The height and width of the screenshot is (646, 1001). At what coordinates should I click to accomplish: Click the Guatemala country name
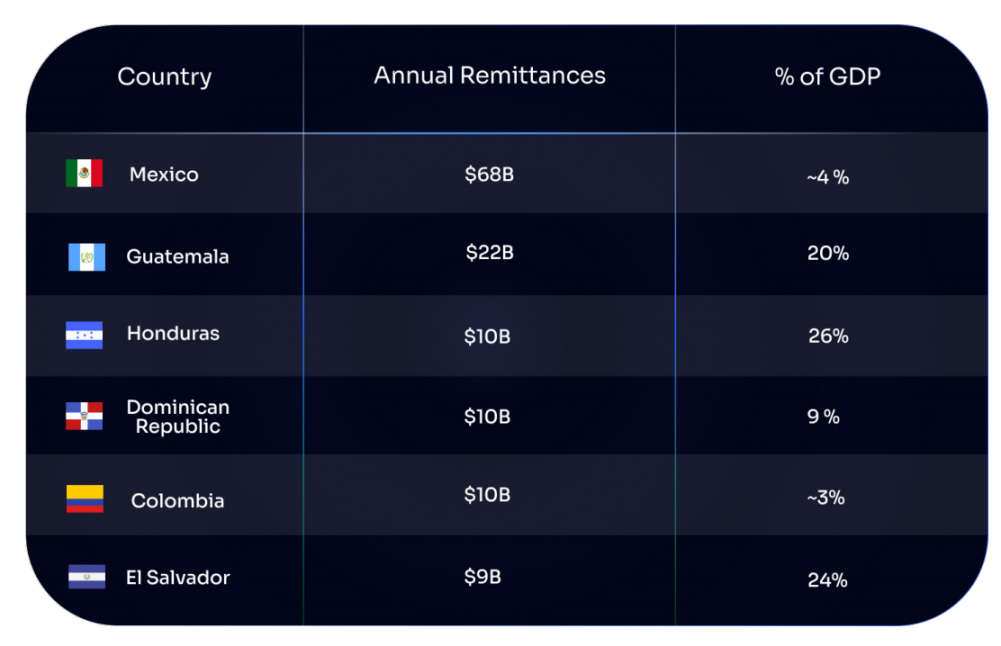[x=177, y=257]
